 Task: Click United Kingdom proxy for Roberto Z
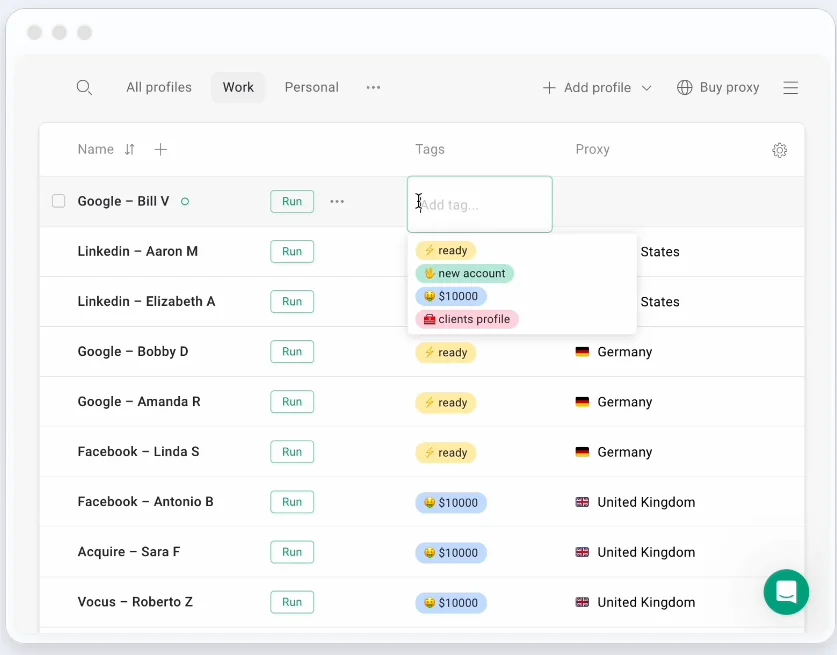(x=635, y=602)
